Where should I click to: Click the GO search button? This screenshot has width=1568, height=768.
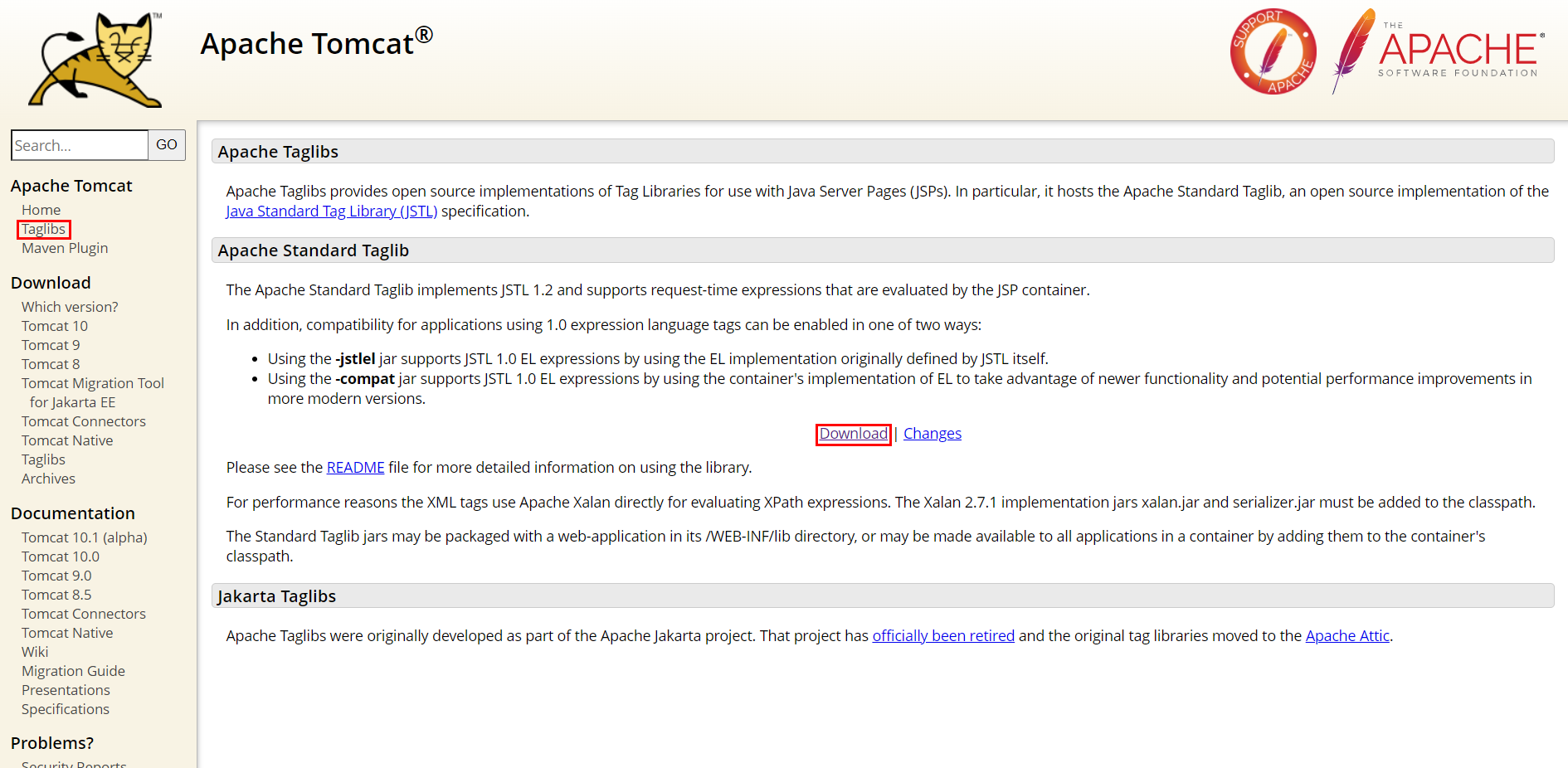(x=167, y=145)
